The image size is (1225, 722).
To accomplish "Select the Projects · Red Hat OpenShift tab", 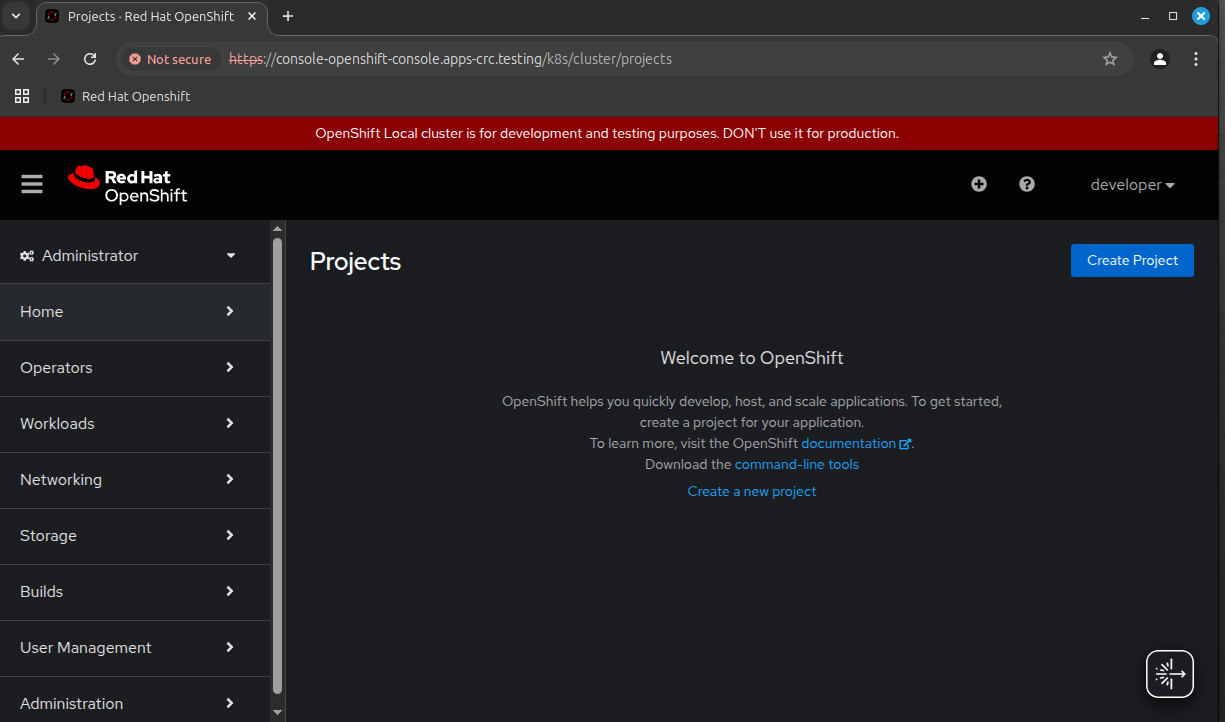I will [152, 16].
